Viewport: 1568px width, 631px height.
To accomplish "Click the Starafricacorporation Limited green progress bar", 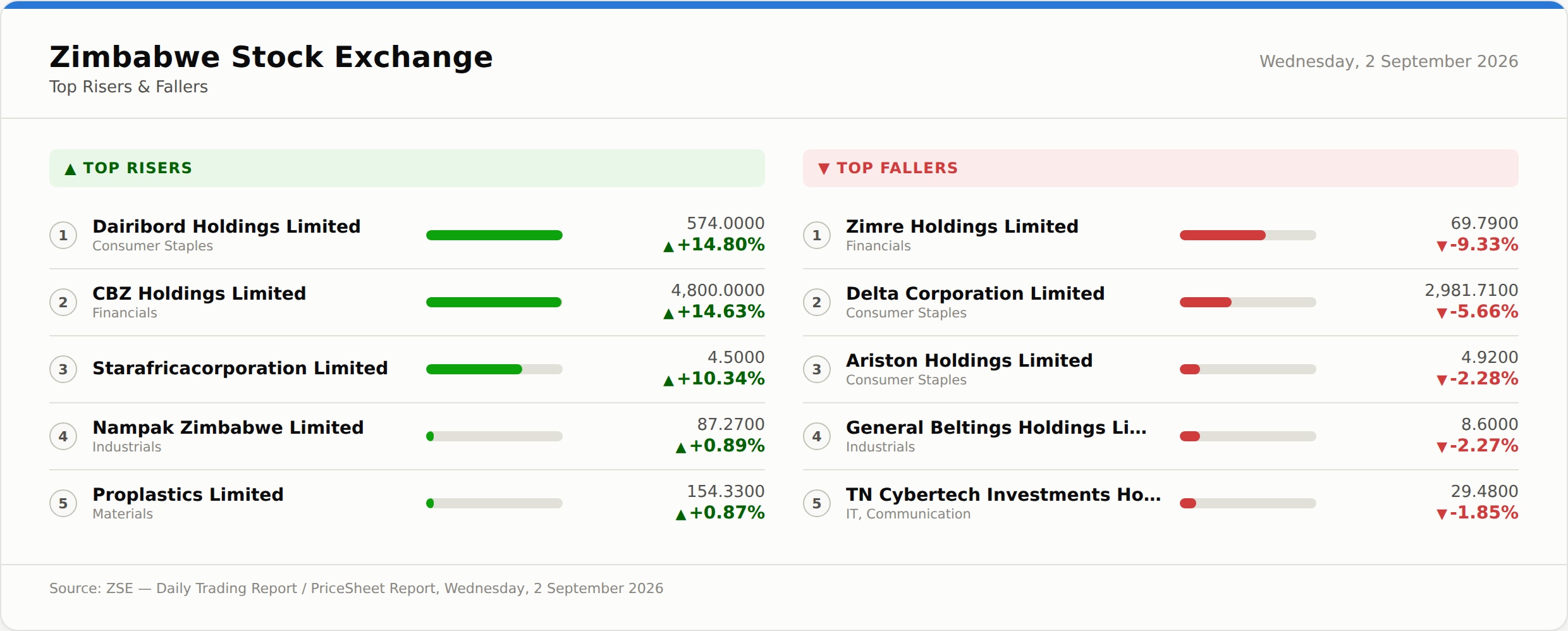I will click(494, 369).
